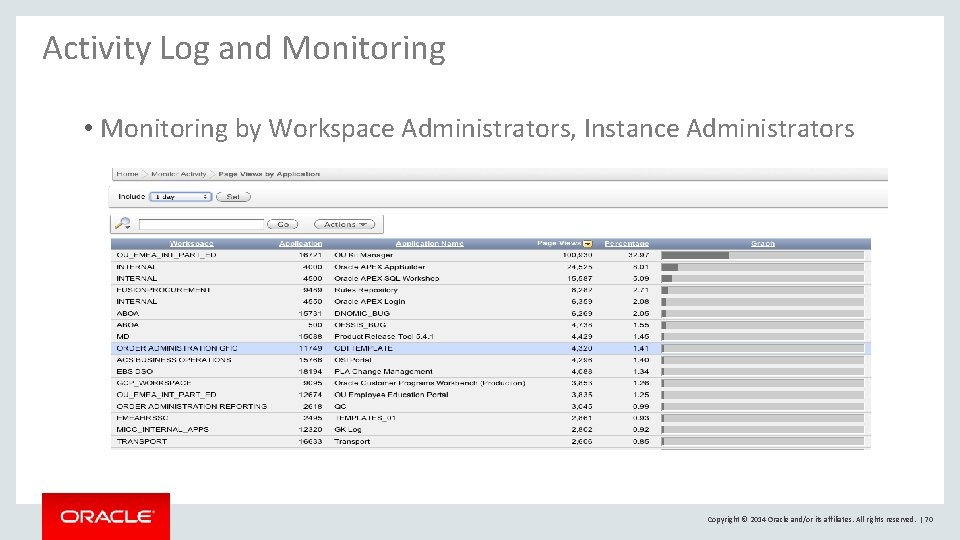Click the Go button
Screen dimensions: 960x540
tap(283, 224)
